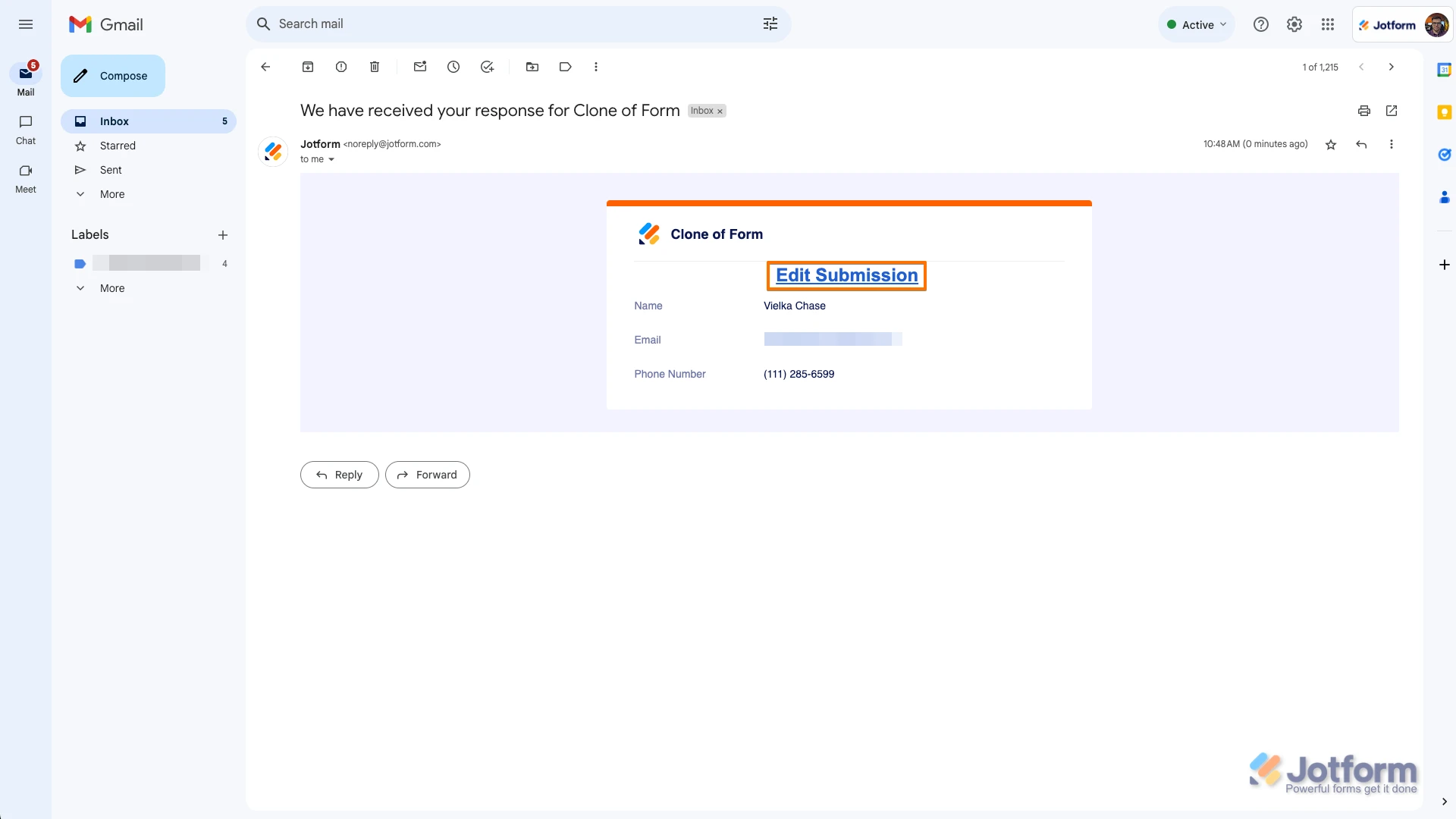The width and height of the screenshot is (1456, 819).
Task: Snooze this email
Action: [453, 67]
